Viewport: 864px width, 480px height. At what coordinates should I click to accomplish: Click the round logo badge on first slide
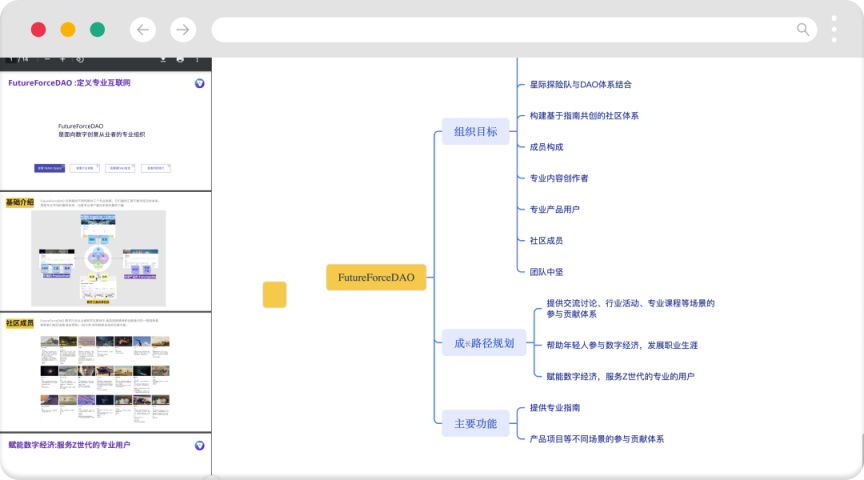199,83
